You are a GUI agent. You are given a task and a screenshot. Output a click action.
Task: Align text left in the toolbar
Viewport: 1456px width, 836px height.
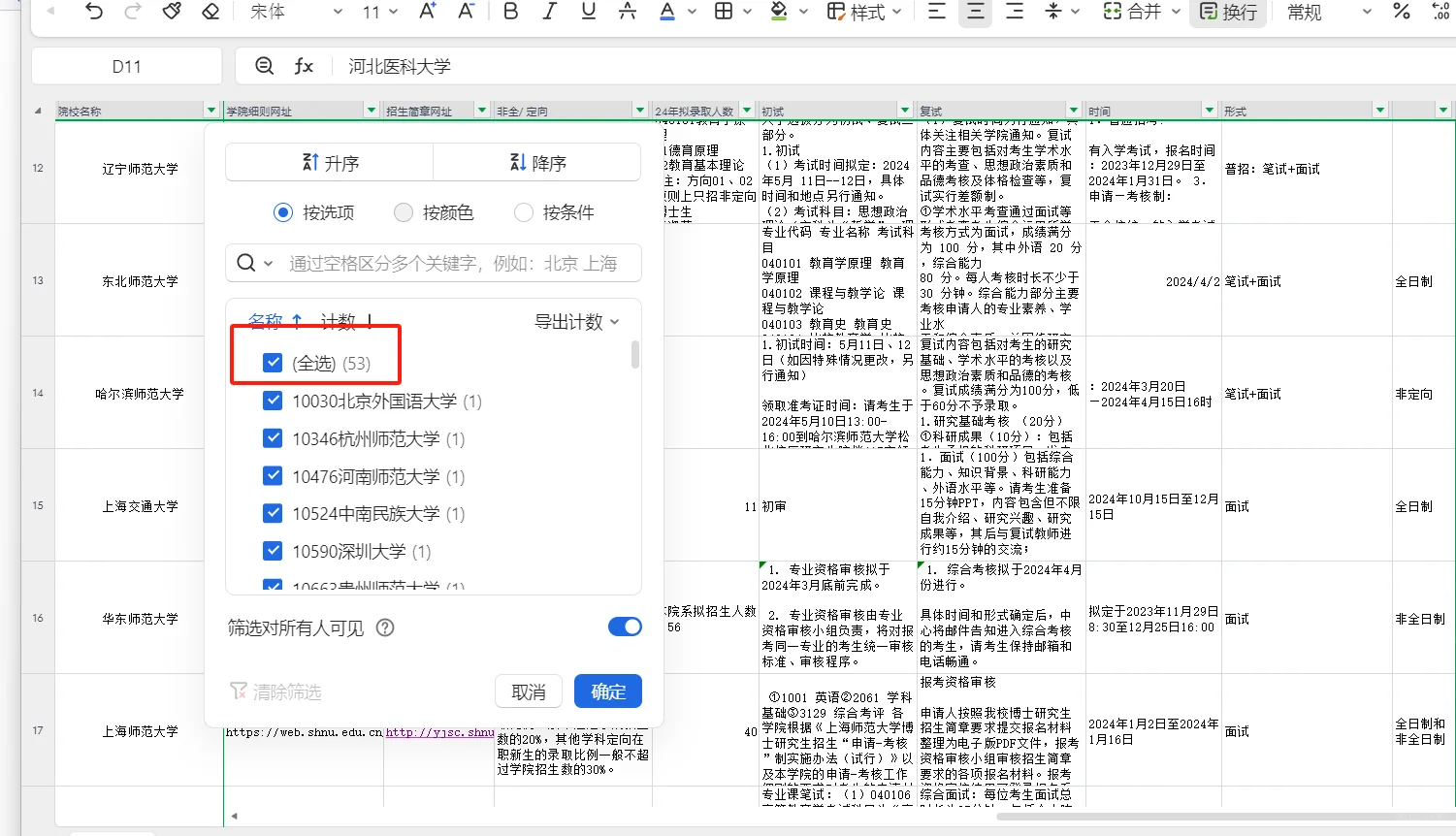coord(937,12)
